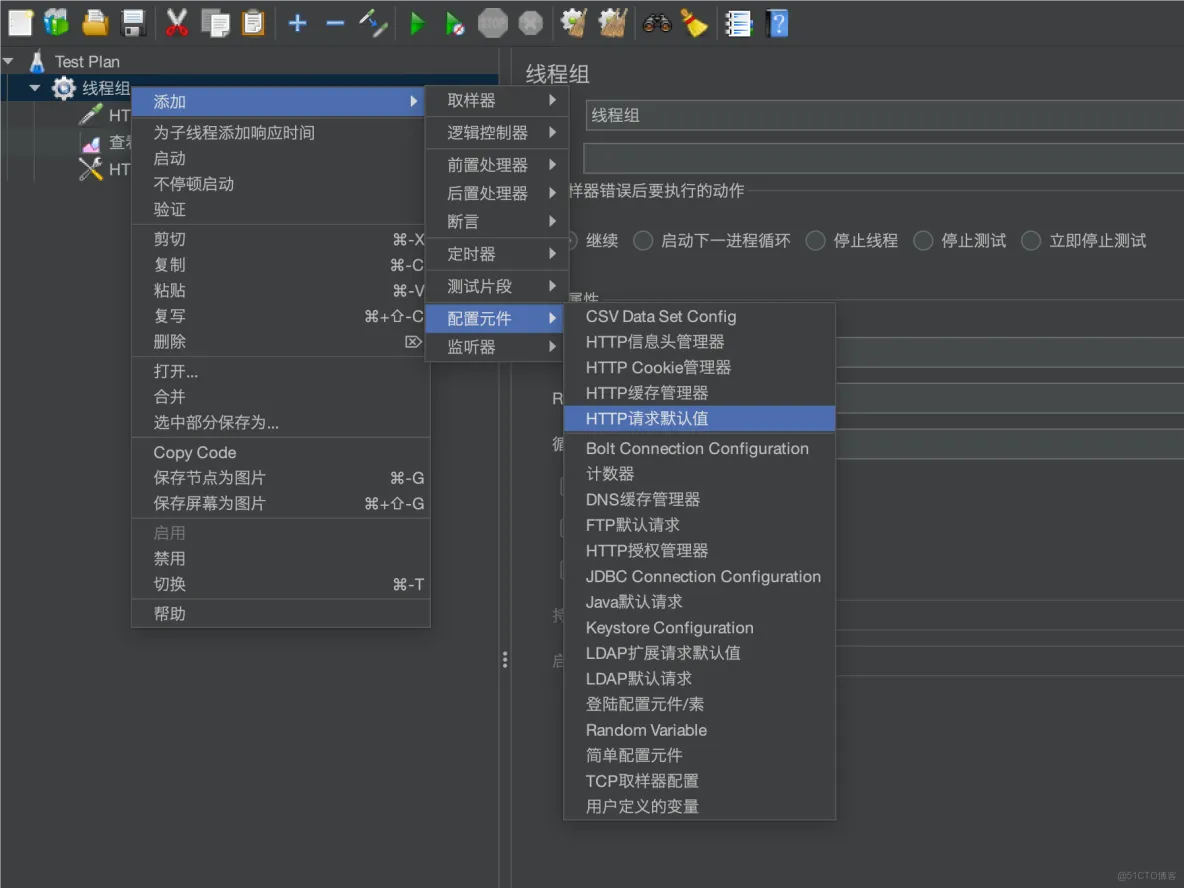1184x888 pixels.
Task: Click the Clear broom icon in the toolbar
Action: [696, 22]
